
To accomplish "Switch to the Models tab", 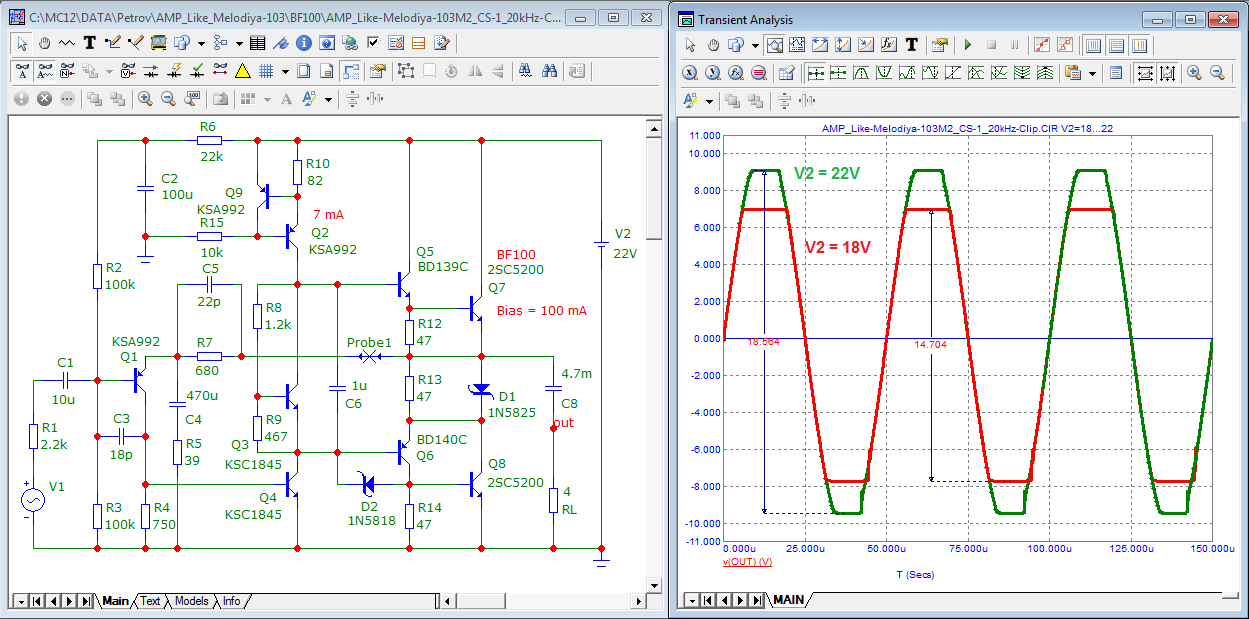I will pyautogui.click(x=191, y=601).
